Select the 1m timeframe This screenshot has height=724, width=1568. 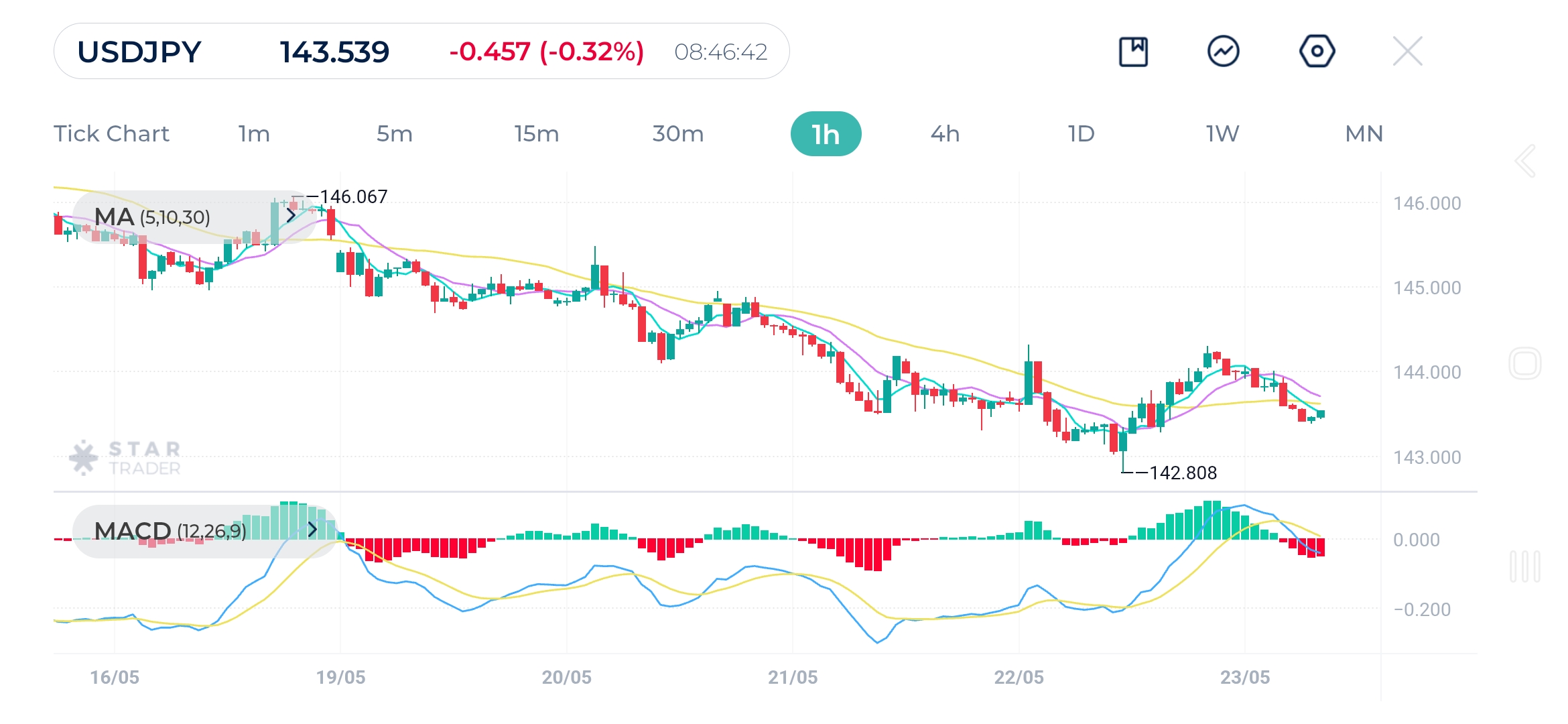[x=254, y=134]
